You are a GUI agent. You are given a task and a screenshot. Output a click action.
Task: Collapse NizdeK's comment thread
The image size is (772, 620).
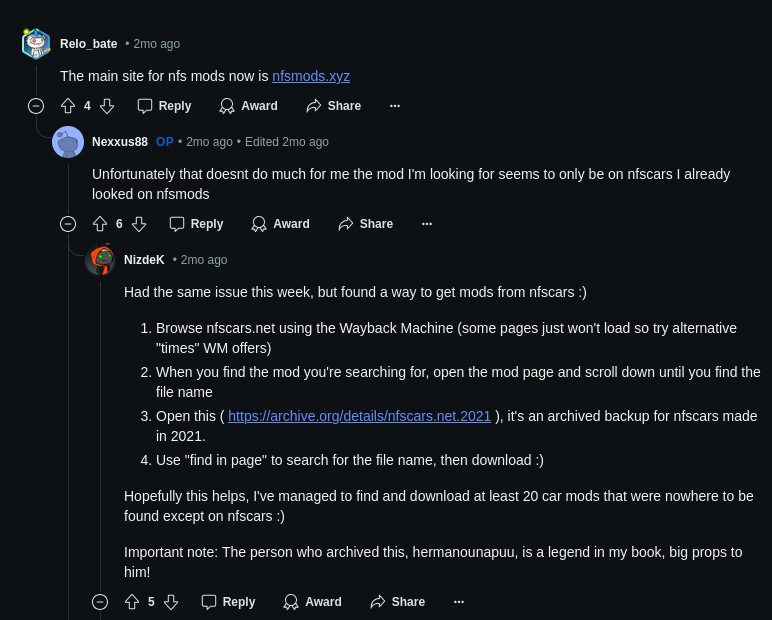100,602
